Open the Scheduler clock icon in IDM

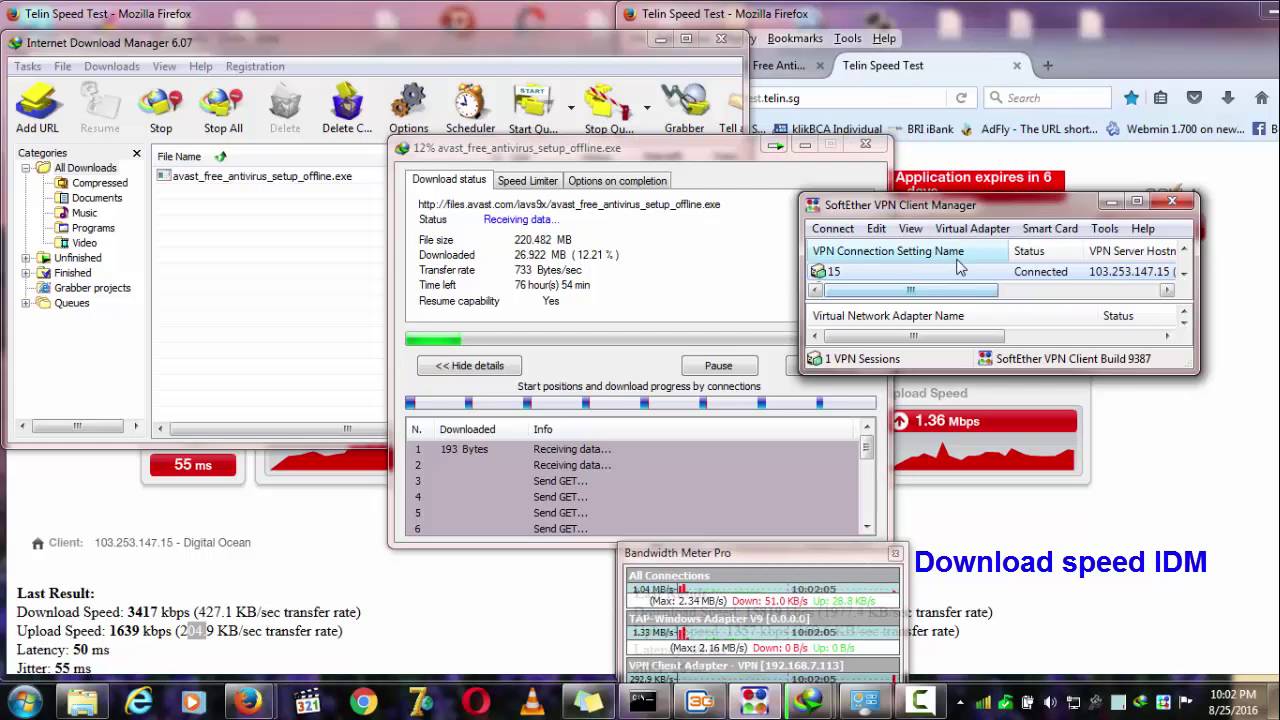tap(470, 108)
